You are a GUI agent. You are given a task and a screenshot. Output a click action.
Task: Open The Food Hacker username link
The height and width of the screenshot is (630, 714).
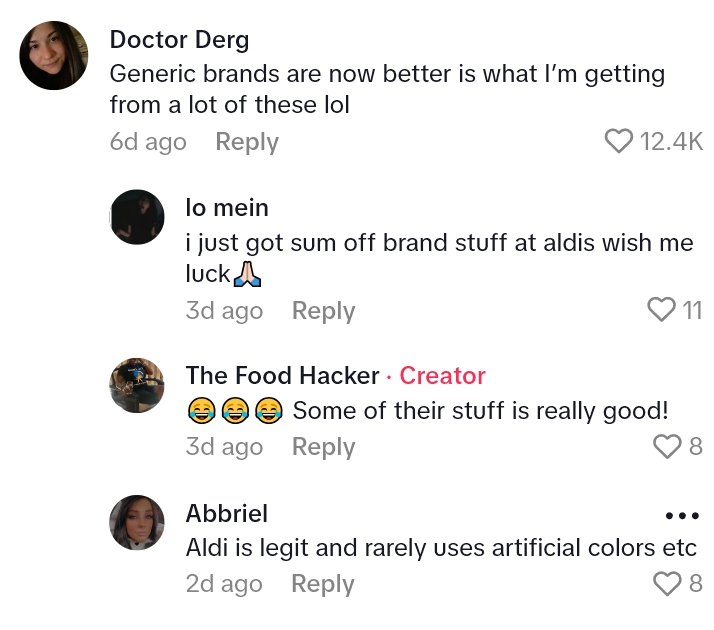282,376
